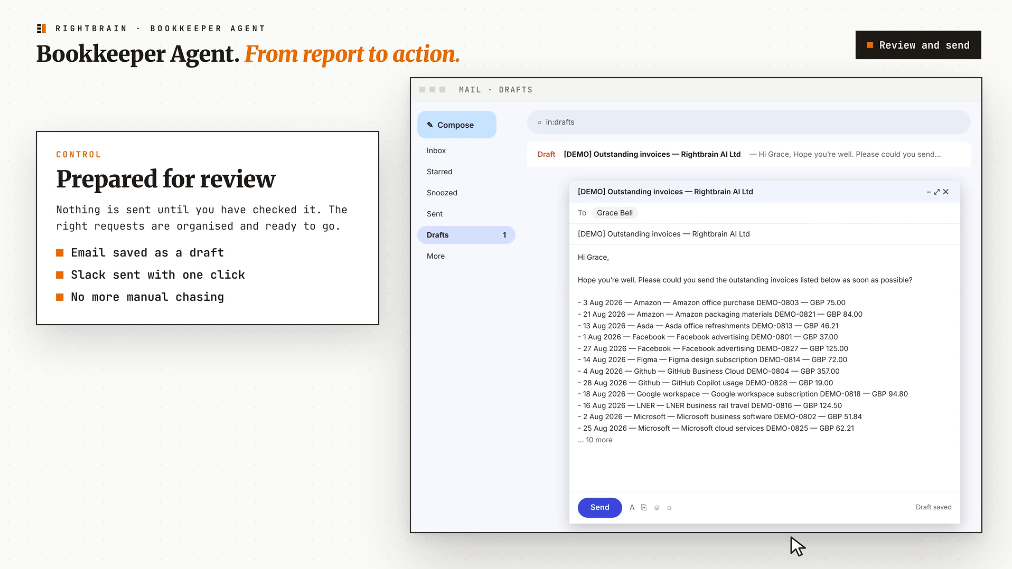Click the fourth compose toolbar icon
The image size is (1012, 569).
pyautogui.click(x=669, y=508)
